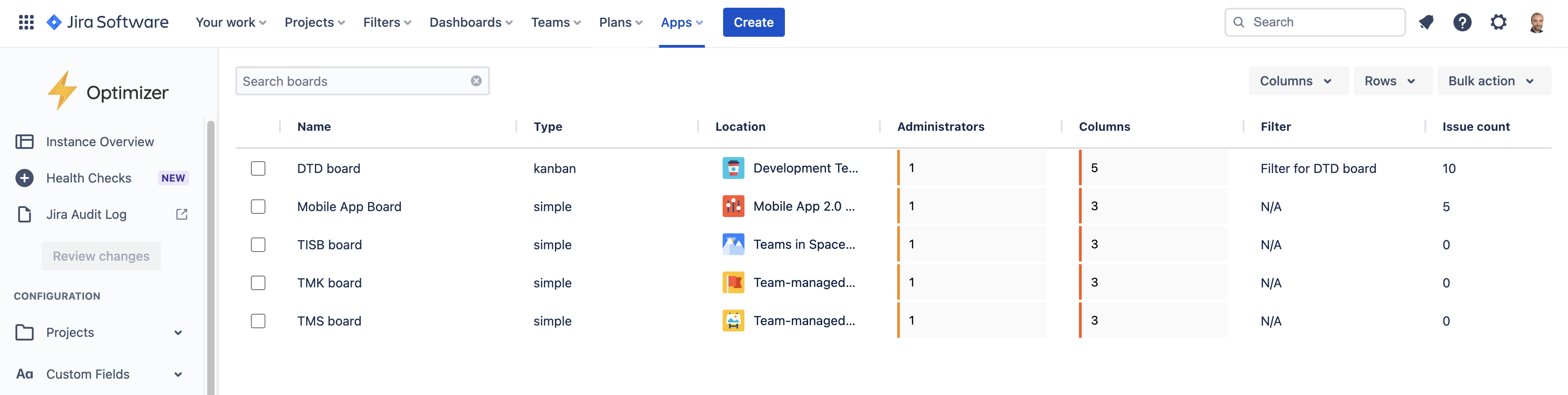Click the blue Create button
This screenshot has width=1568, height=395.
(x=753, y=23)
